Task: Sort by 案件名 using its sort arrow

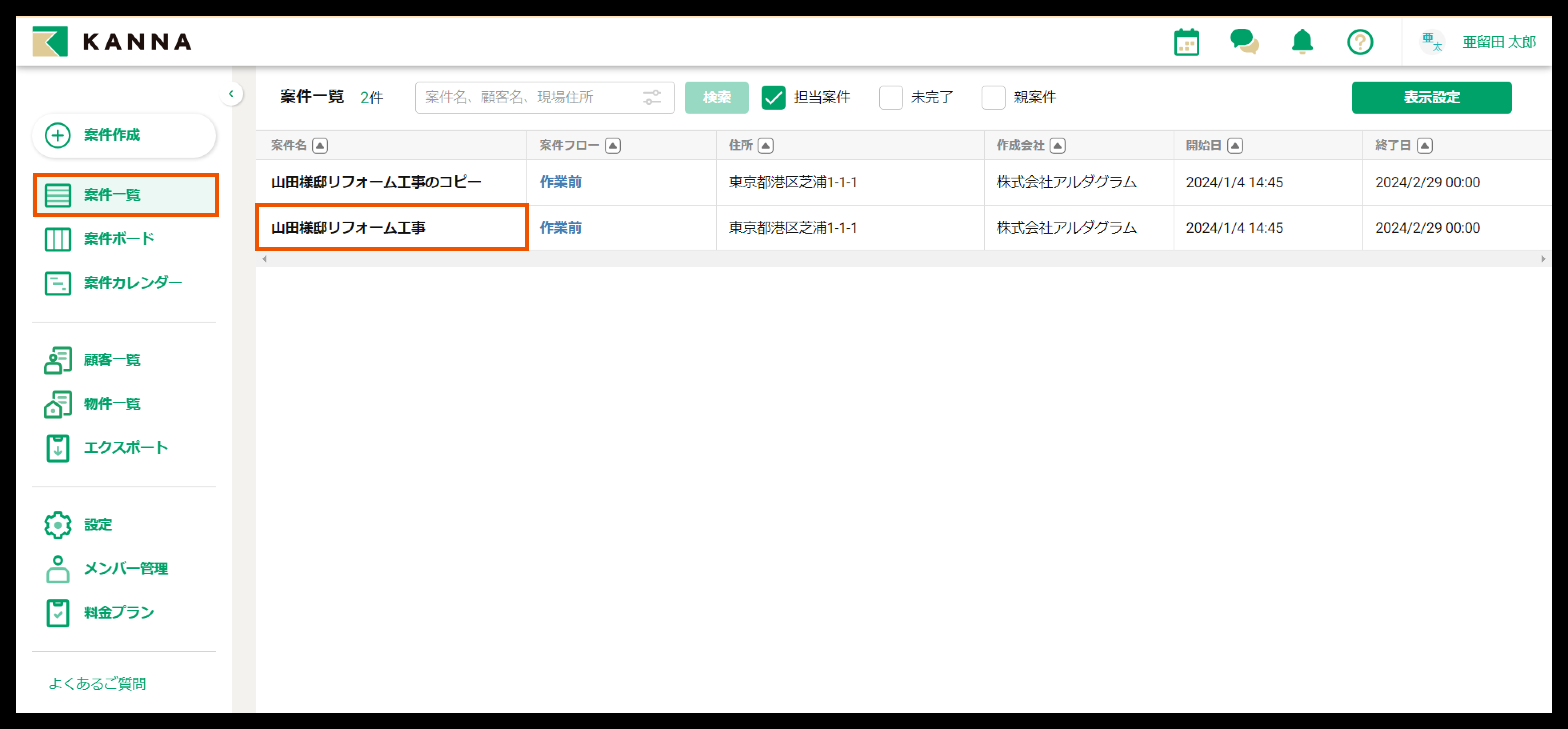Action: (x=321, y=146)
